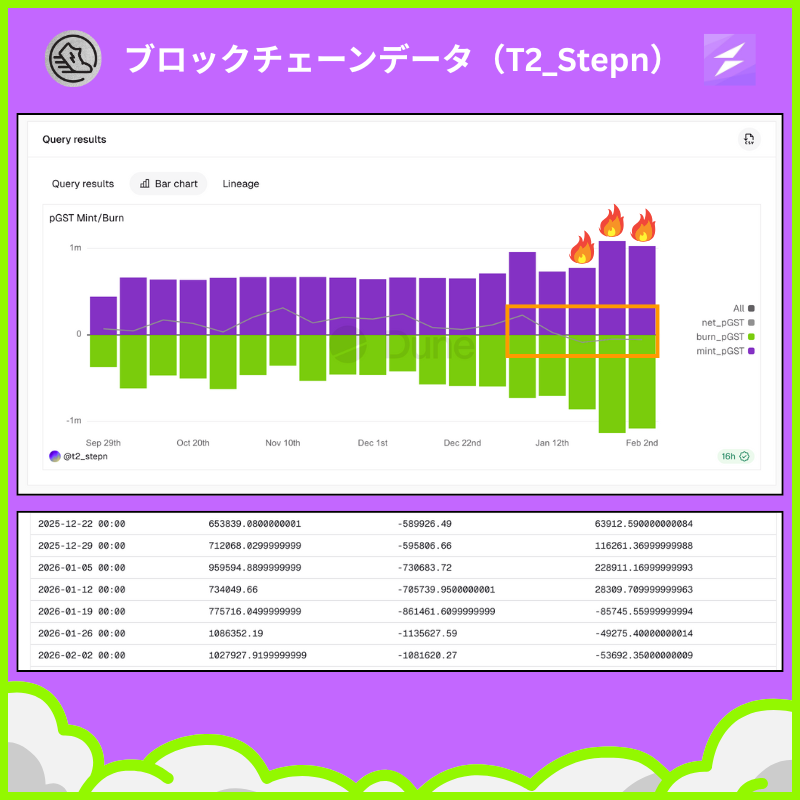Click the Dec 22nd axis label
800x800 pixels.
pos(462,443)
